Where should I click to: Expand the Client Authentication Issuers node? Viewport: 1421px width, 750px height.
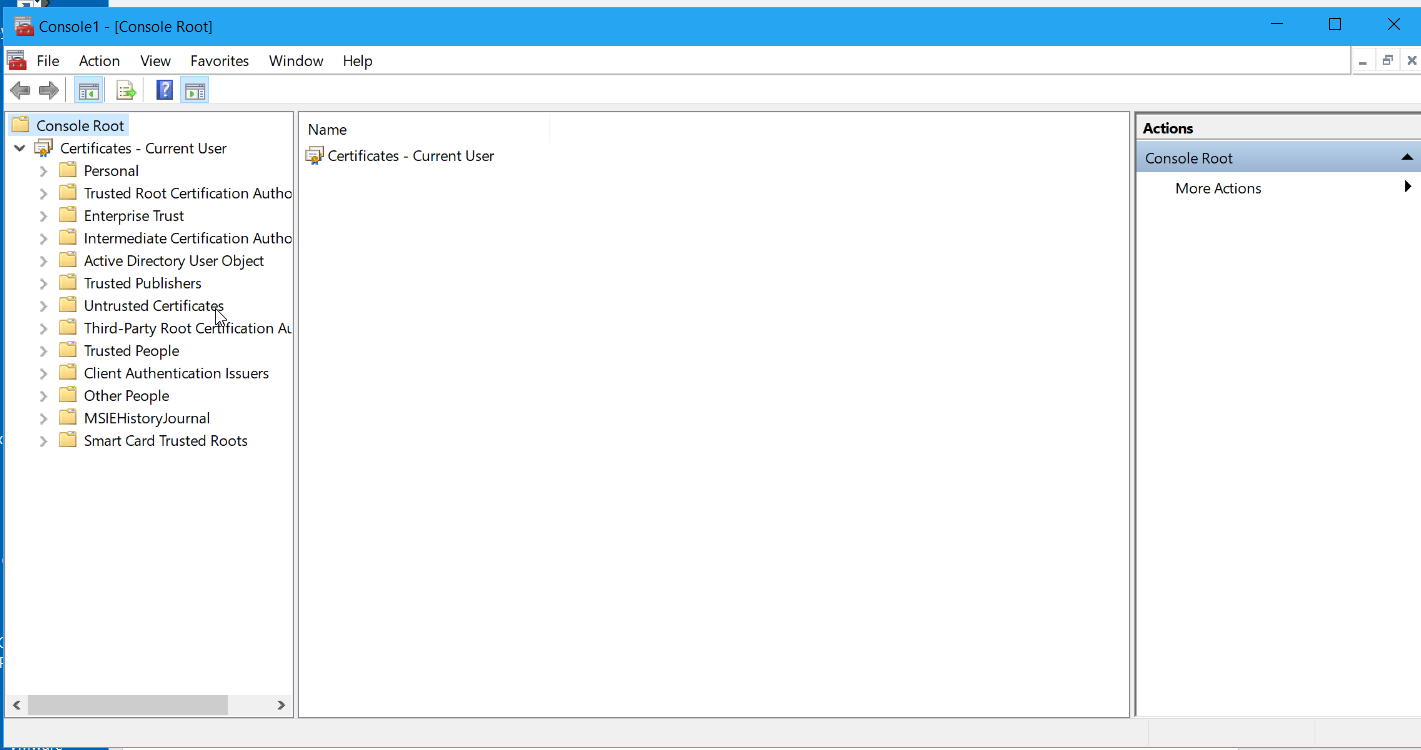[x=43, y=373]
